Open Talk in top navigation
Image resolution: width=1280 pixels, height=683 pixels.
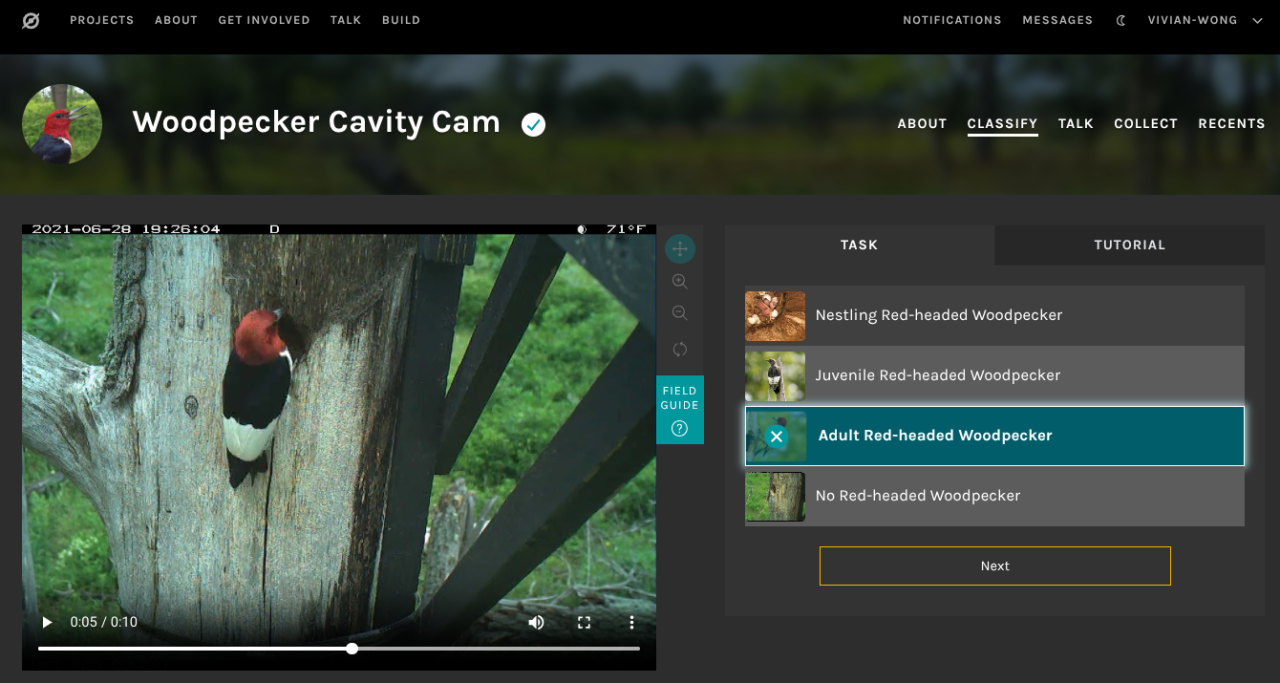coord(346,20)
